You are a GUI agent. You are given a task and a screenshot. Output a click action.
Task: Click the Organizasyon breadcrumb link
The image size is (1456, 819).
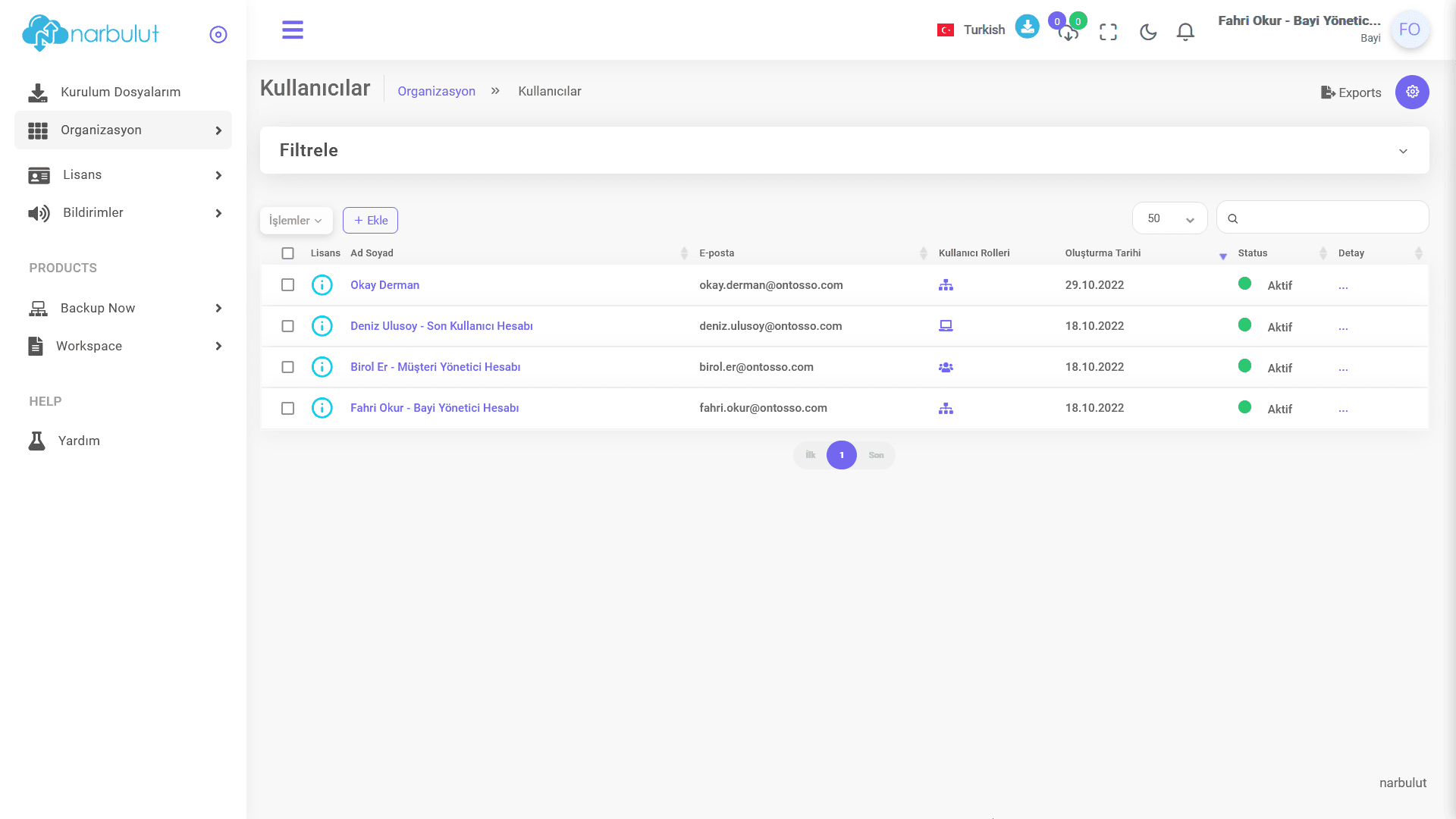(436, 91)
